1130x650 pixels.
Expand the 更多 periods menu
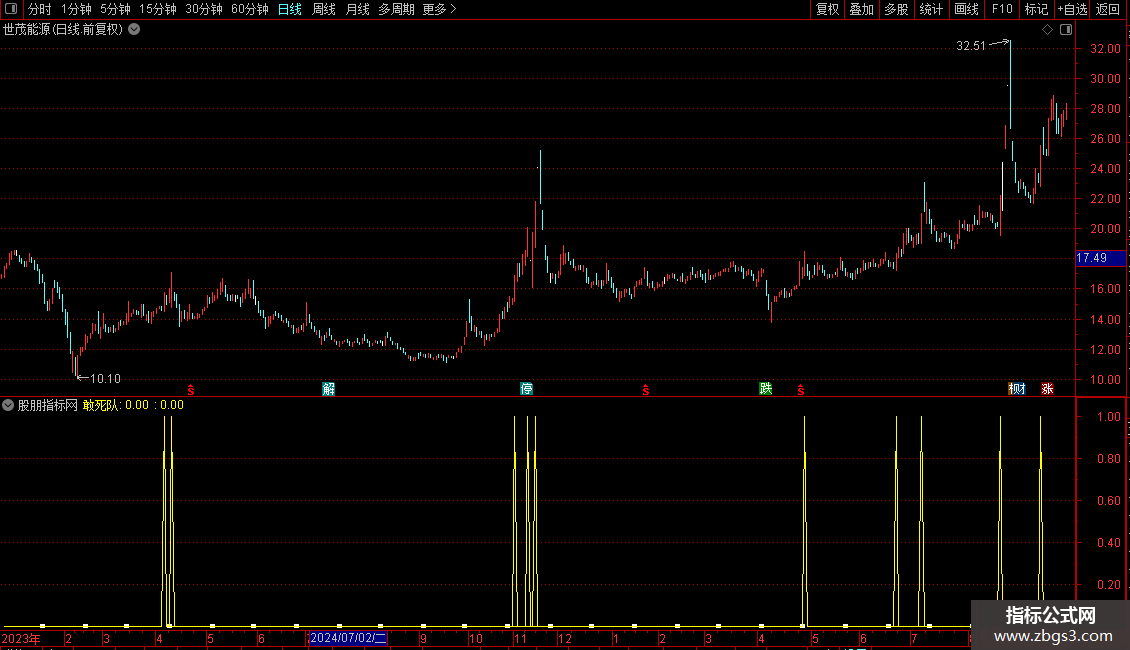point(440,9)
